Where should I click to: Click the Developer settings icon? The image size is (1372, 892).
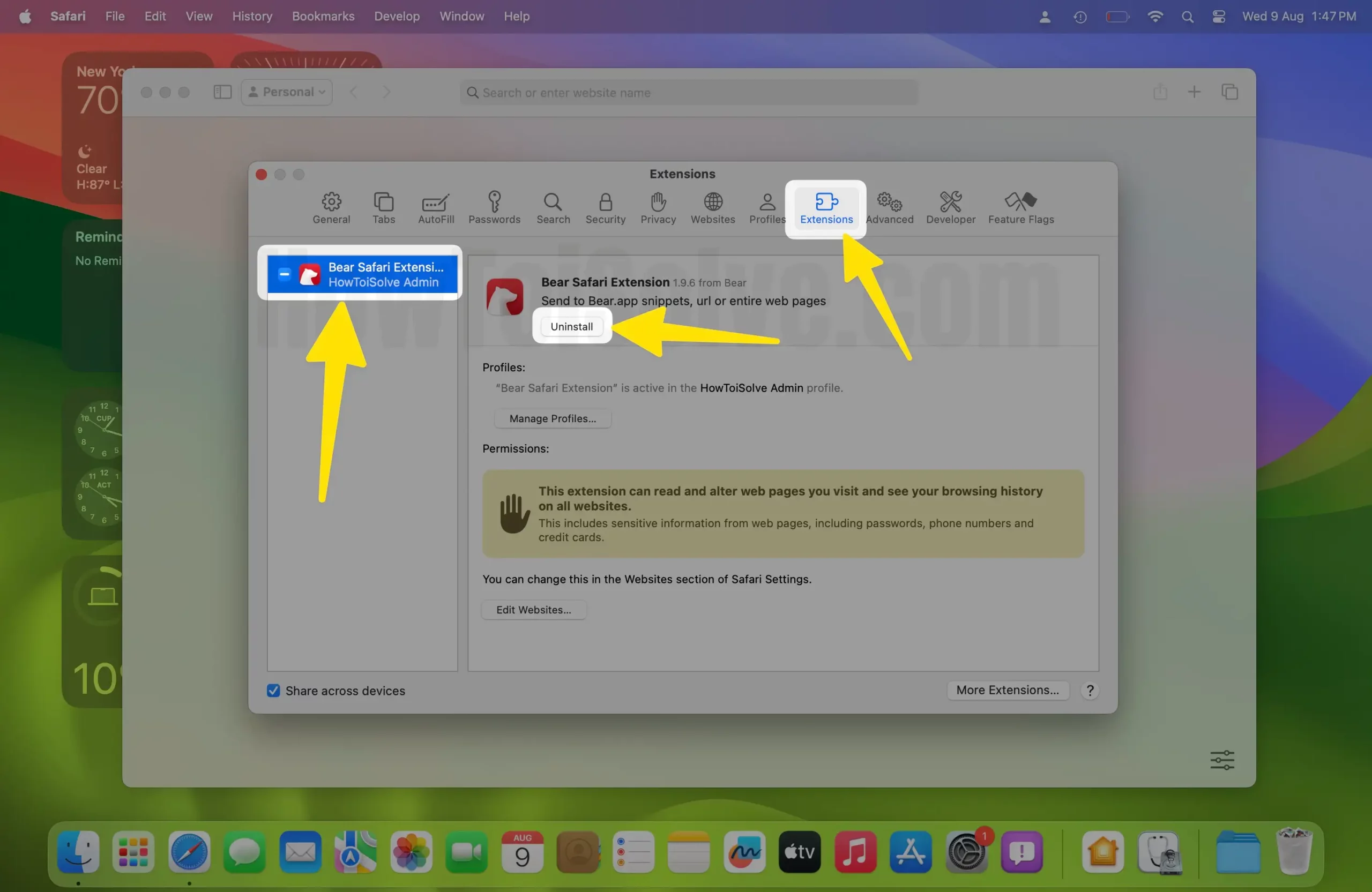pos(950,203)
